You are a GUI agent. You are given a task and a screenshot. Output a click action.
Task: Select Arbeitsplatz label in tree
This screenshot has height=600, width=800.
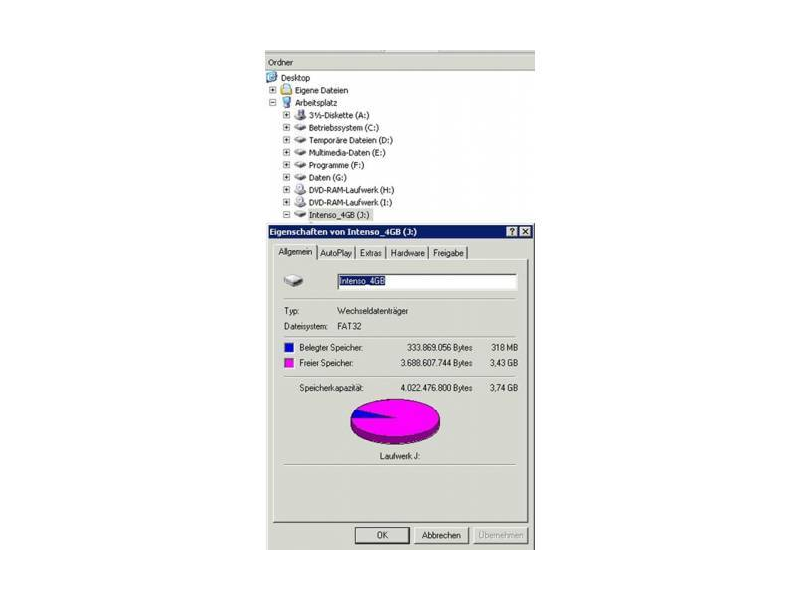316,103
